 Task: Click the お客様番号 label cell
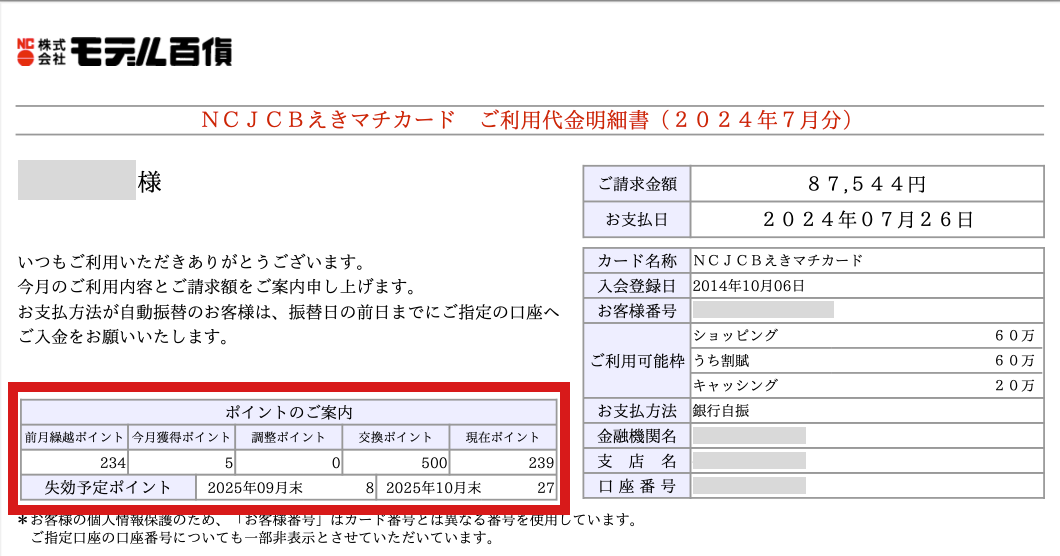(x=637, y=311)
